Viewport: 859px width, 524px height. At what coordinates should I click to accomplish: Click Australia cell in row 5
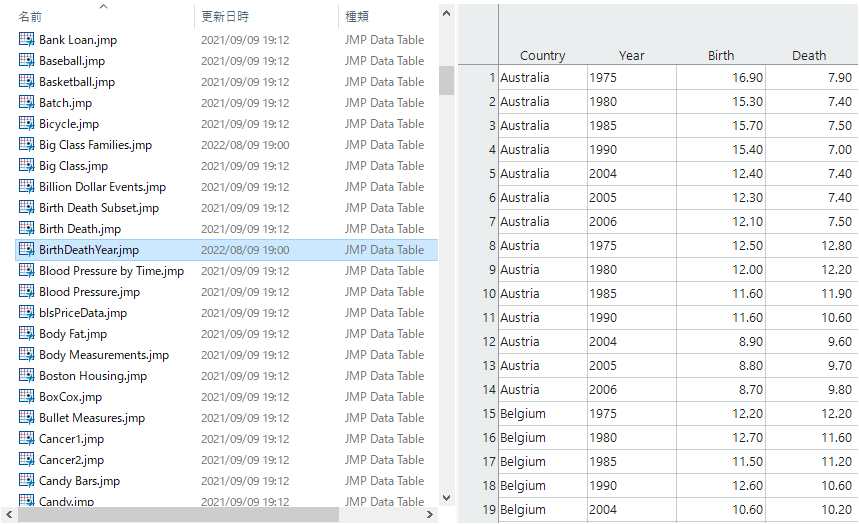pos(543,173)
